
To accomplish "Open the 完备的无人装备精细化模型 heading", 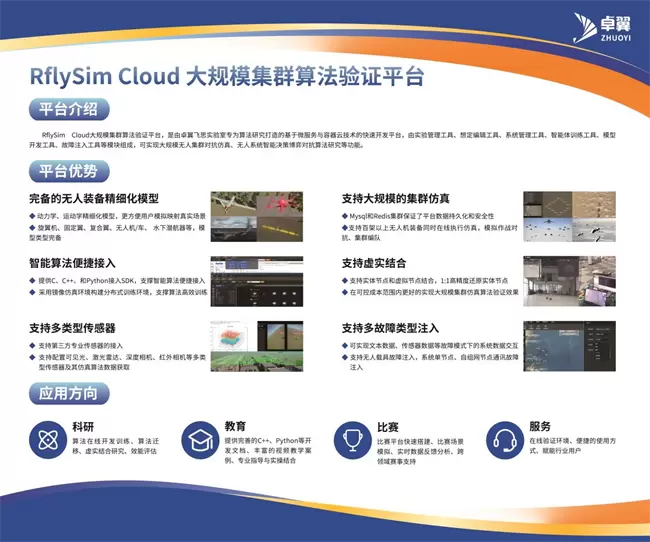I will pos(94,198).
